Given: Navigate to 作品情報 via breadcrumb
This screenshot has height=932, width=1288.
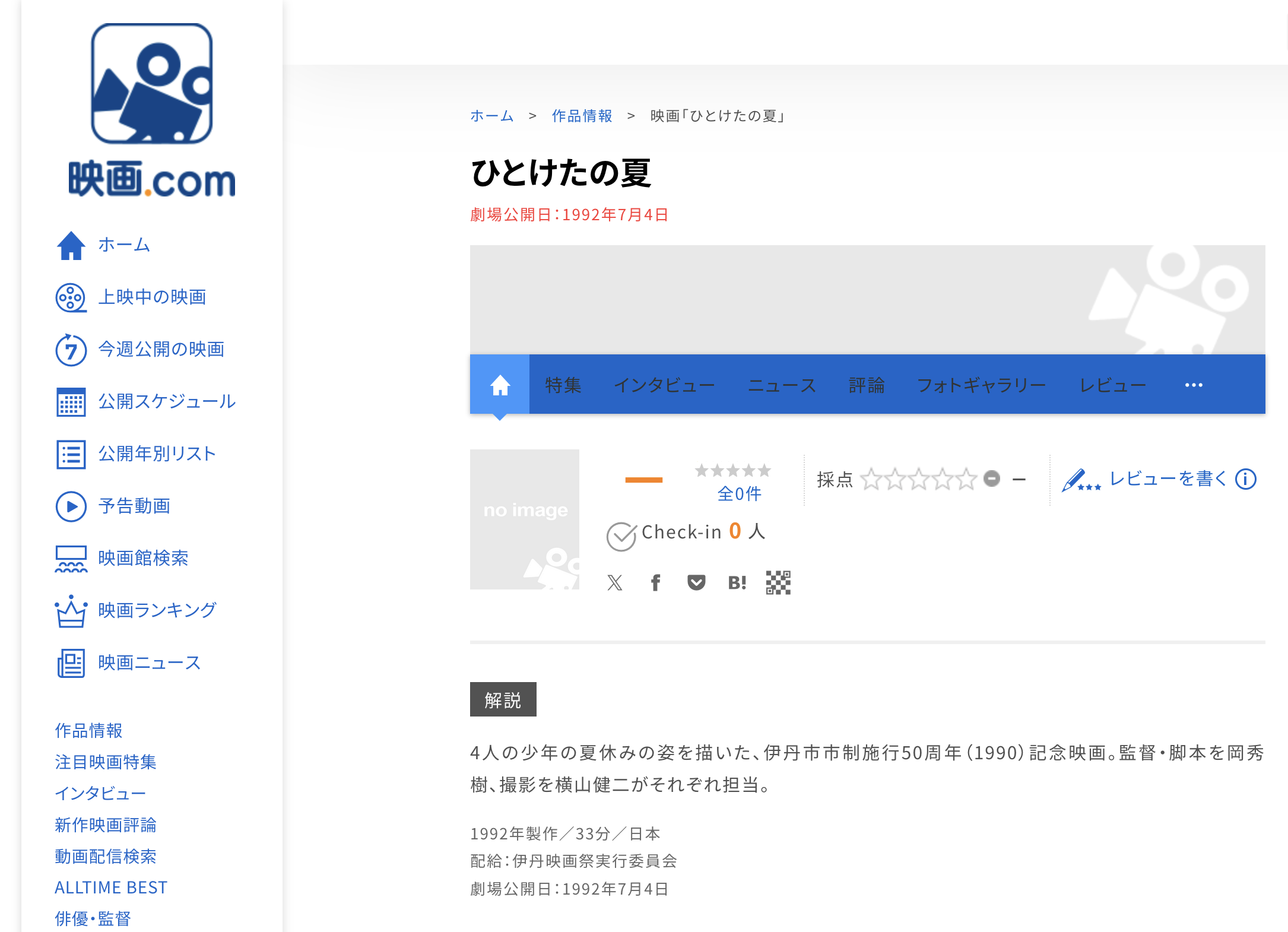Looking at the screenshot, I should point(582,116).
